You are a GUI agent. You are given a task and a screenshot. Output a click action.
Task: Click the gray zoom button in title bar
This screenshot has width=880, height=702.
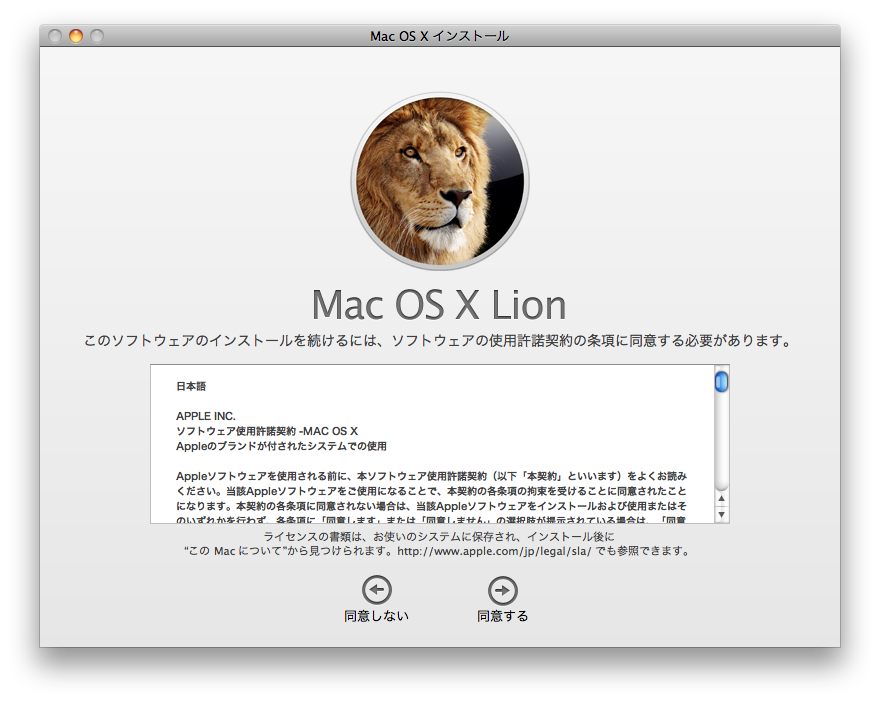pos(97,36)
